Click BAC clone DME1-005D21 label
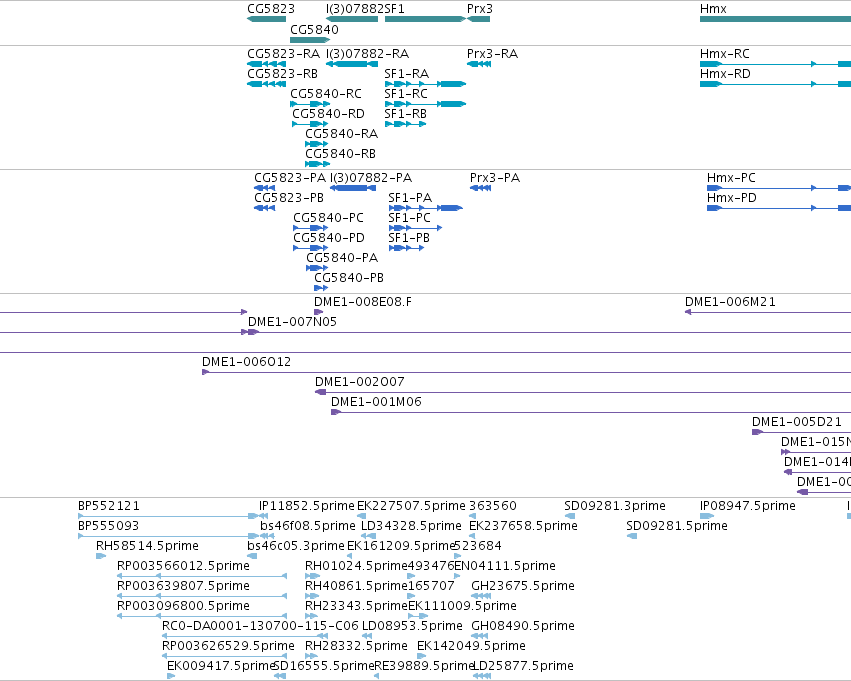The width and height of the screenshot is (851, 681). [797, 422]
